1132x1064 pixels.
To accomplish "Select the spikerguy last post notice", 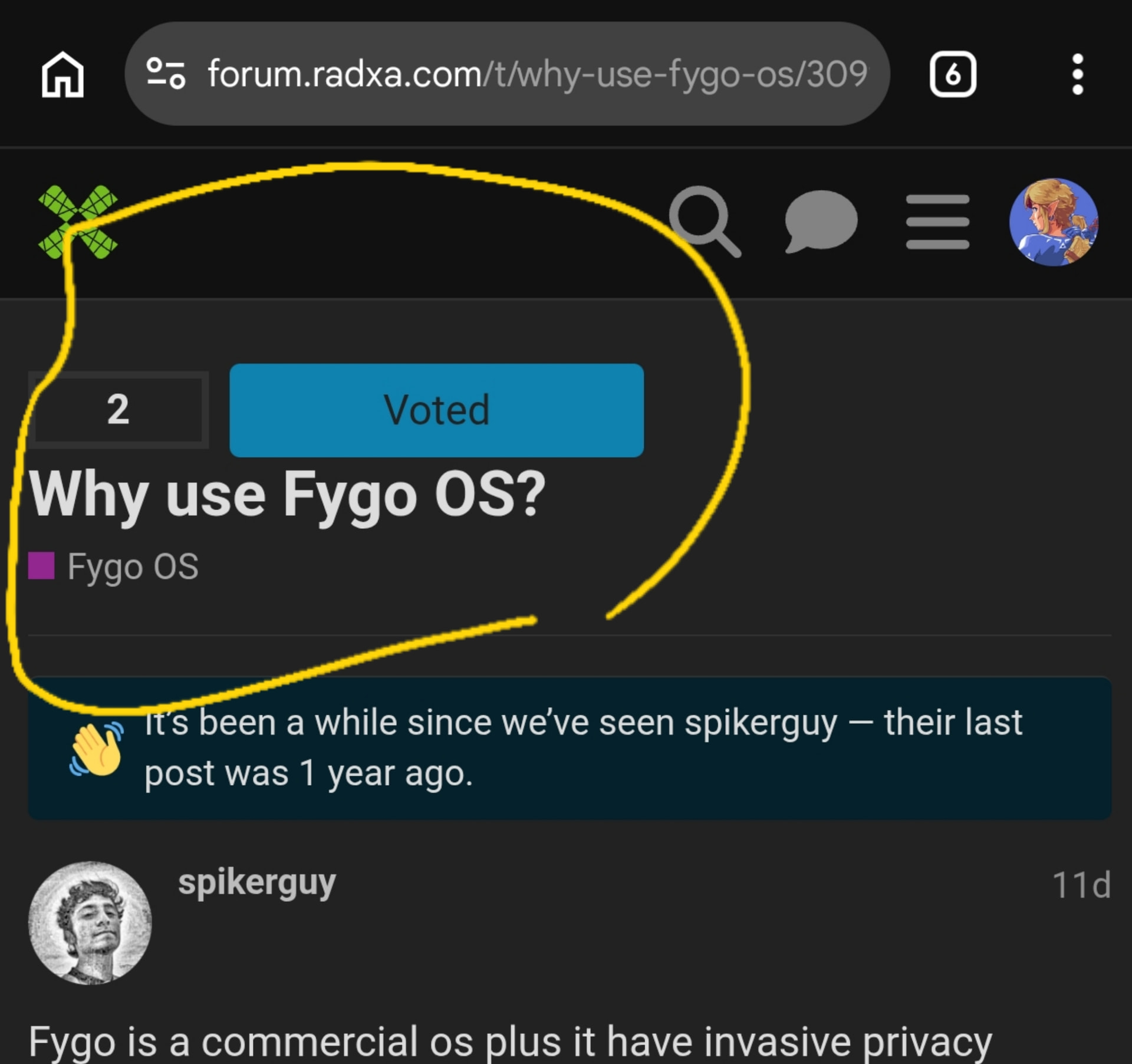I will pos(570,747).
